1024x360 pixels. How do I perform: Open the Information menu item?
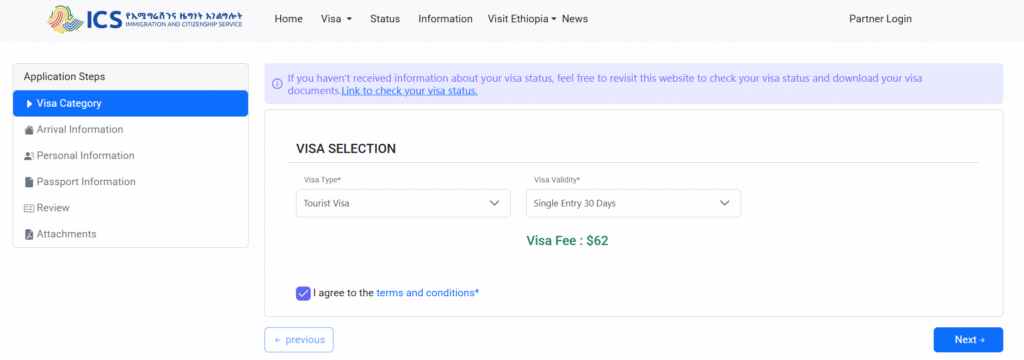click(445, 19)
